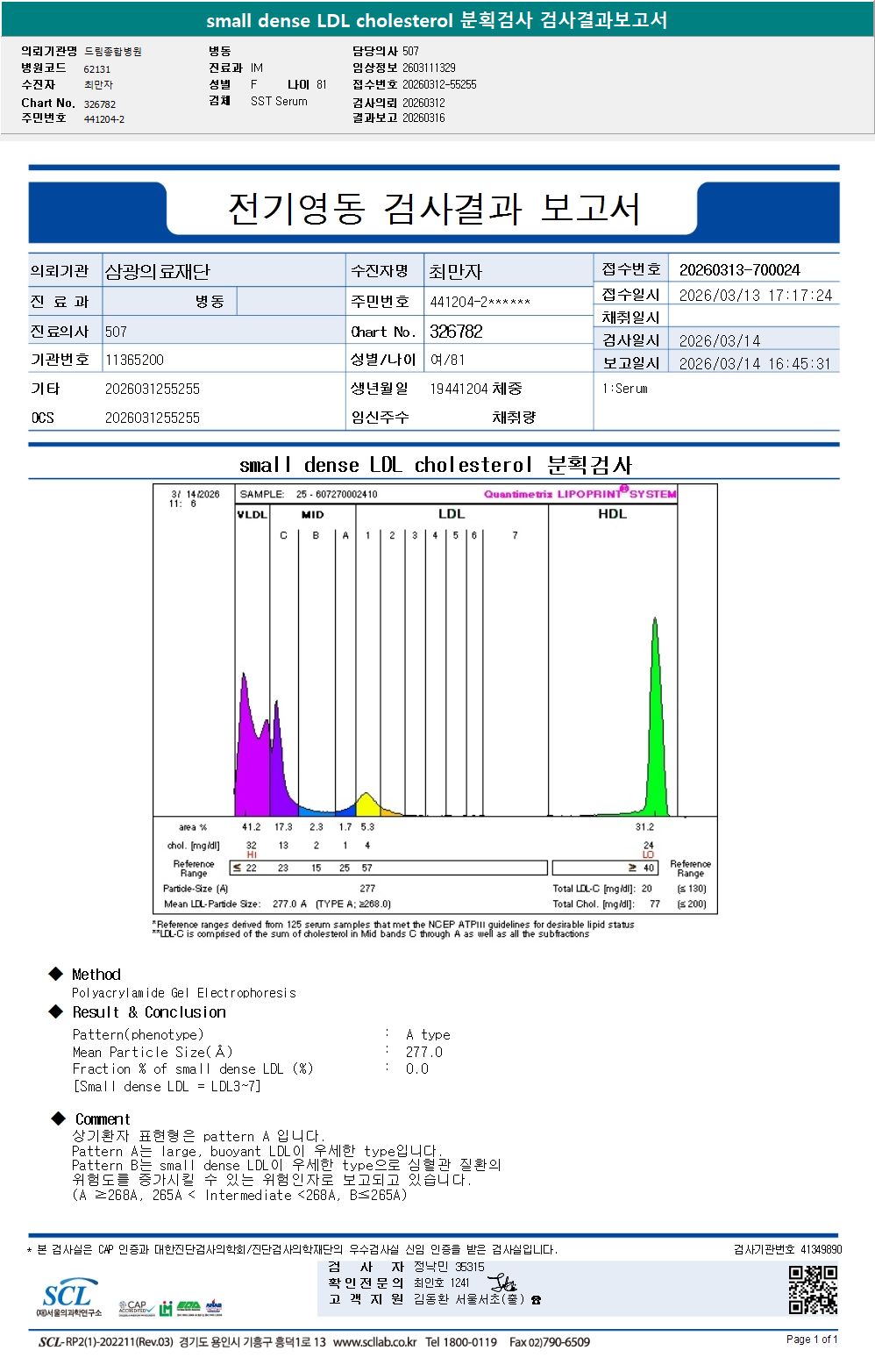The width and height of the screenshot is (875, 1372).
Task: Click the diamond bullet beside Result & Conclusion
Action: 56,1011
